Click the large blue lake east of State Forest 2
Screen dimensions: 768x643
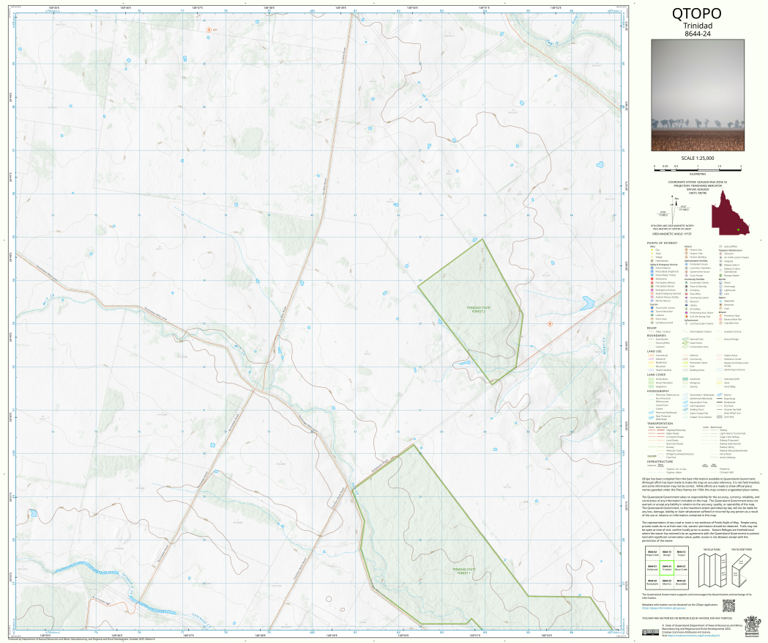pyautogui.click(x=588, y=302)
